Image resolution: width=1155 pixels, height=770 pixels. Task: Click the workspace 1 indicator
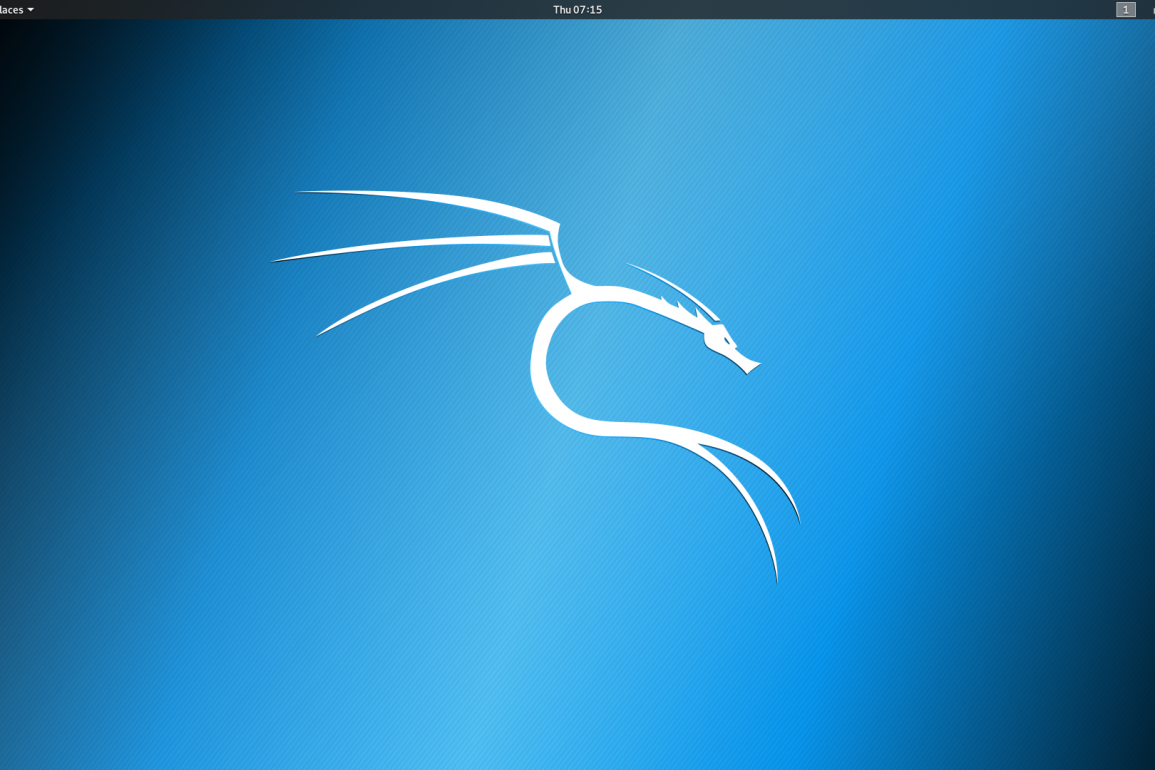tap(1125, 10)
